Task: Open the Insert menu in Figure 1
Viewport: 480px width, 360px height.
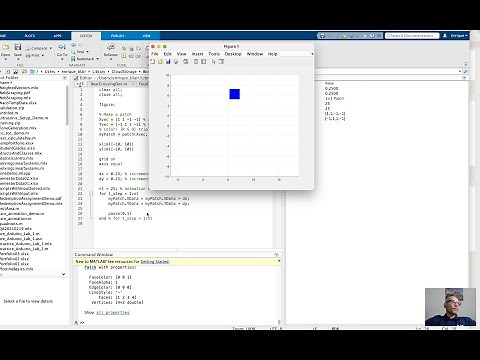Action: 197,54
